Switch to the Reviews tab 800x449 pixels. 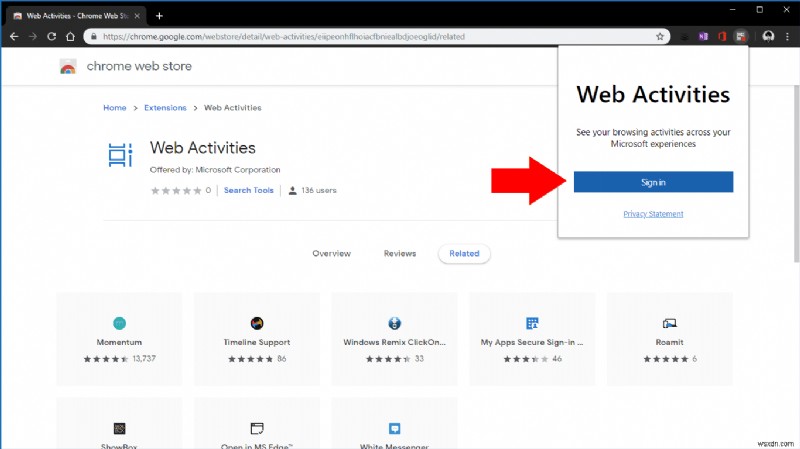click(400, 254)
